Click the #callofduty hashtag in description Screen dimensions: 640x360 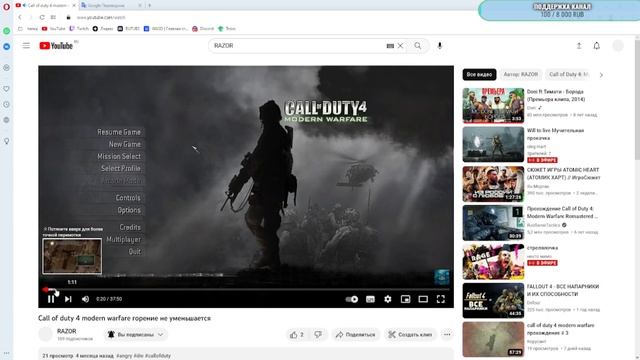pyautogui.click(x=158, y=356)
